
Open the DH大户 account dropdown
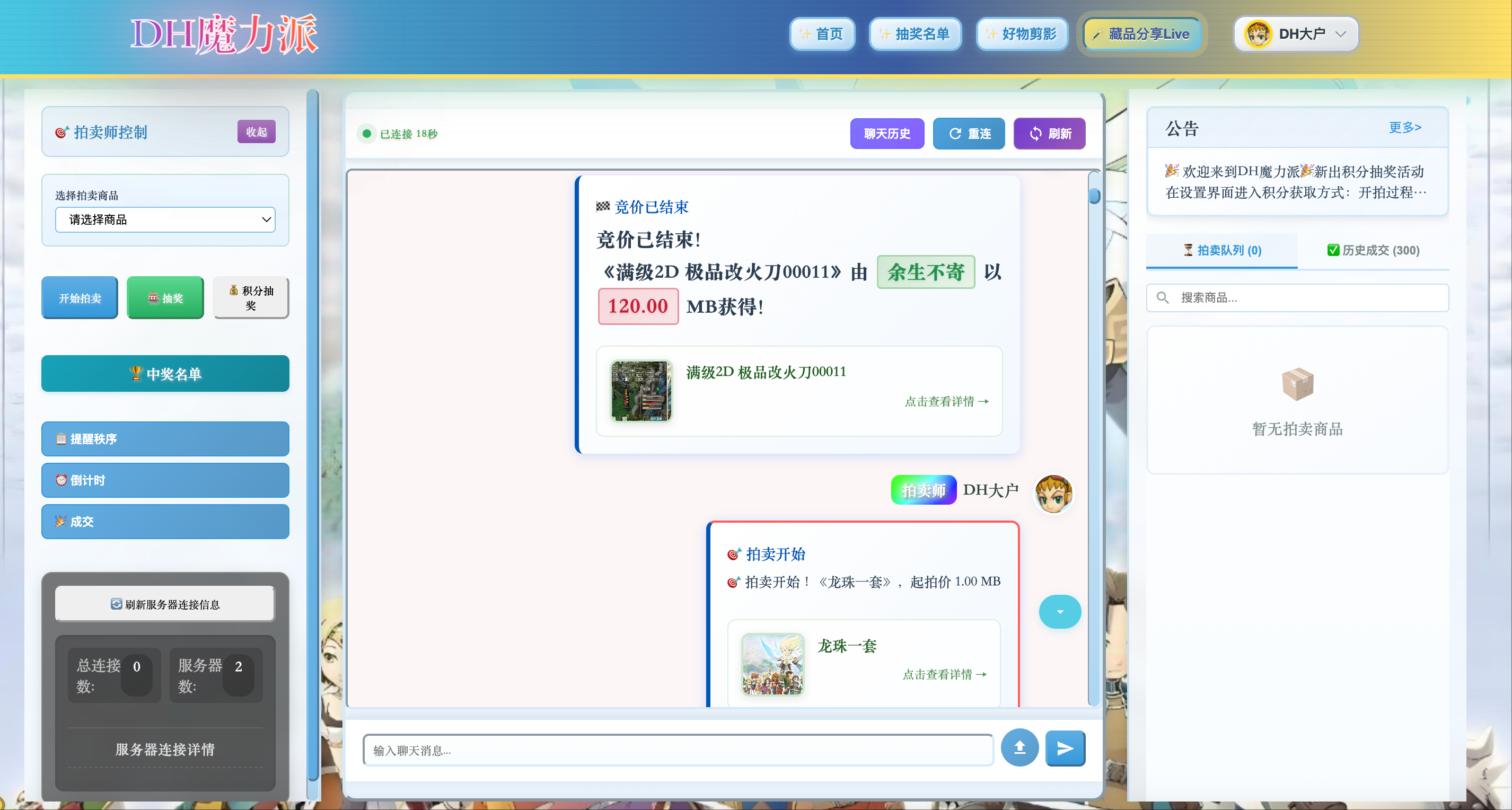pyautogui.click(x=1296, y=33)
